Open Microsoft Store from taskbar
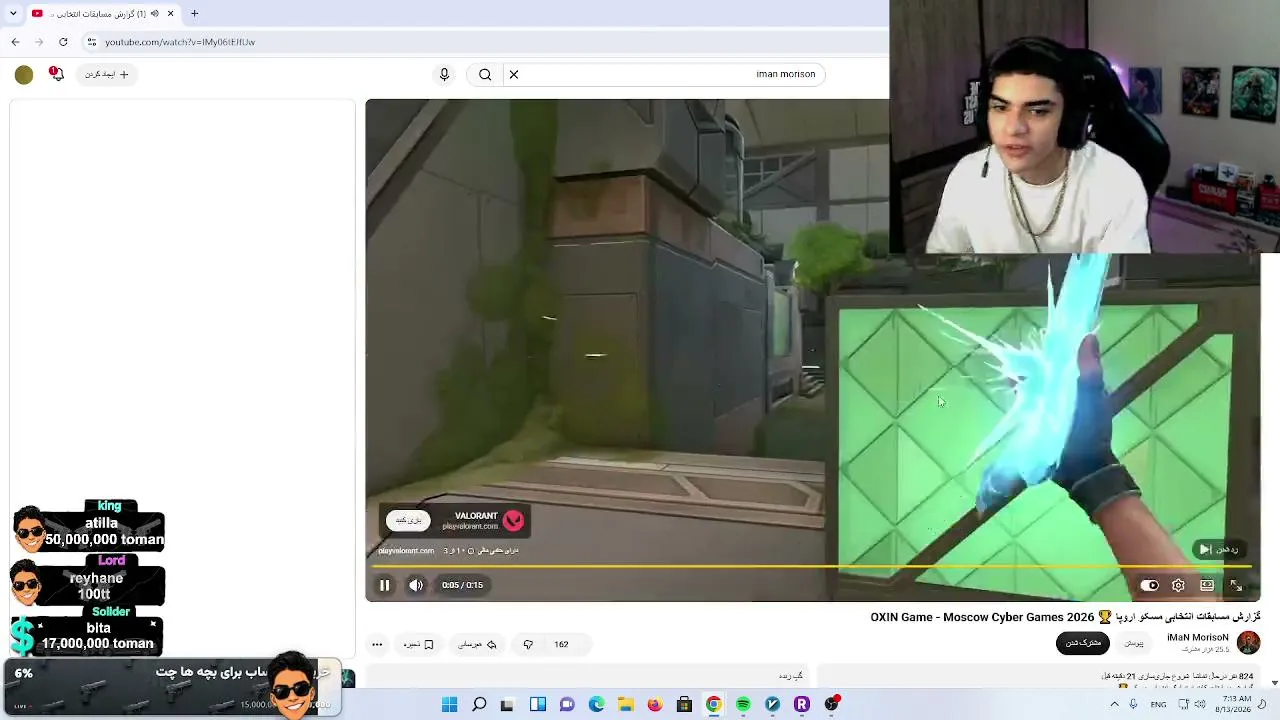 [x=684, y=705]
